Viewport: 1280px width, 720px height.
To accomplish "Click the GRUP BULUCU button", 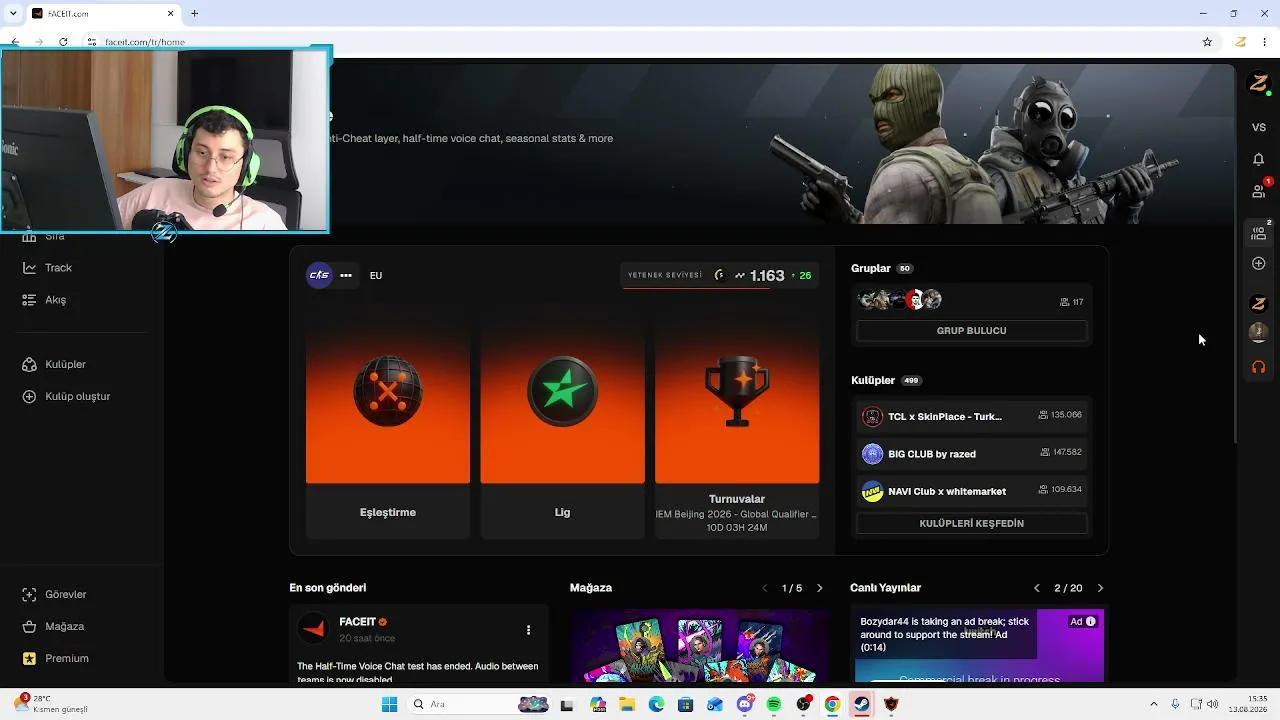I will point(971,330).
